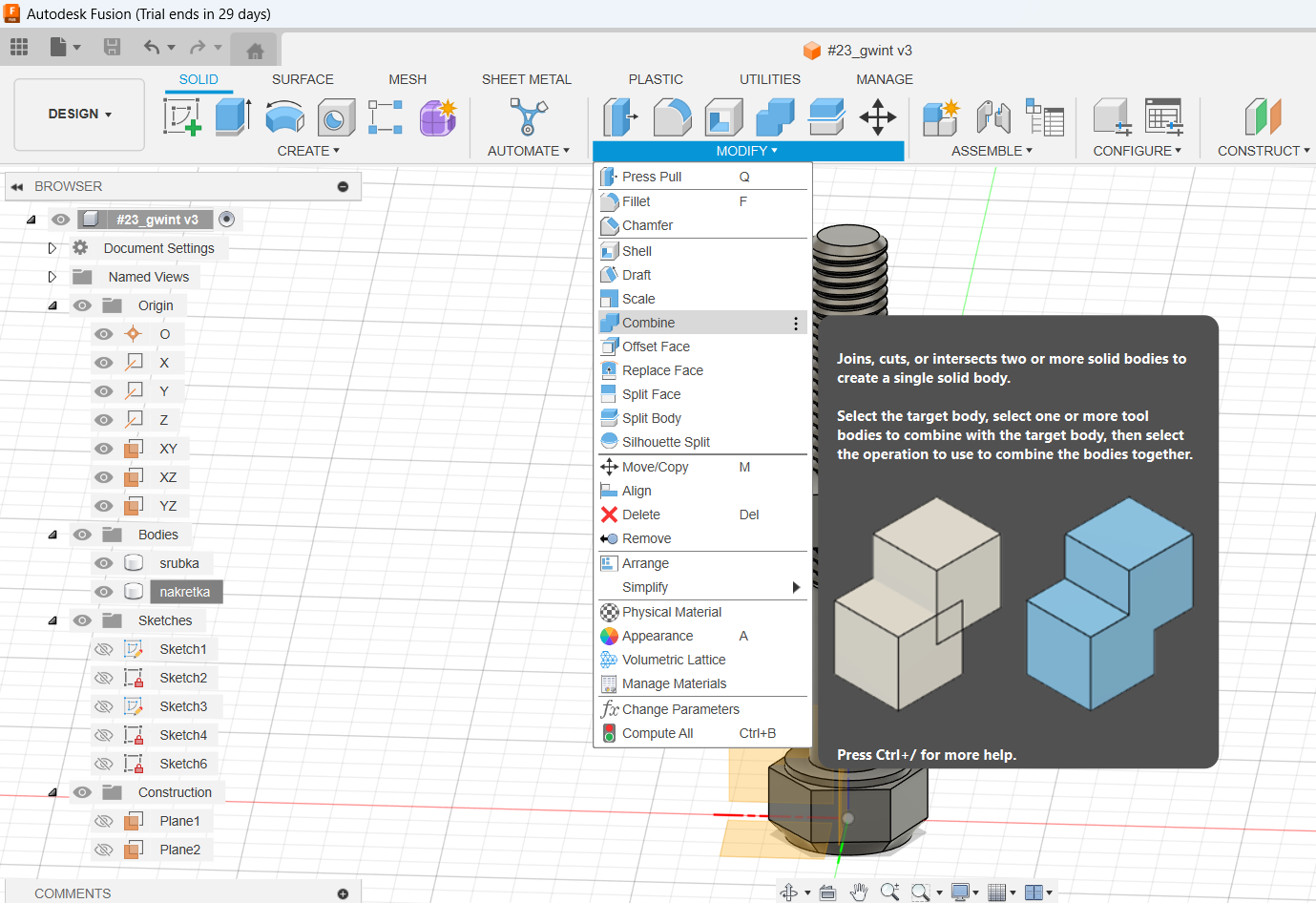
Task: Click the Bill of Materials icon
Action: pos(1045,117)
